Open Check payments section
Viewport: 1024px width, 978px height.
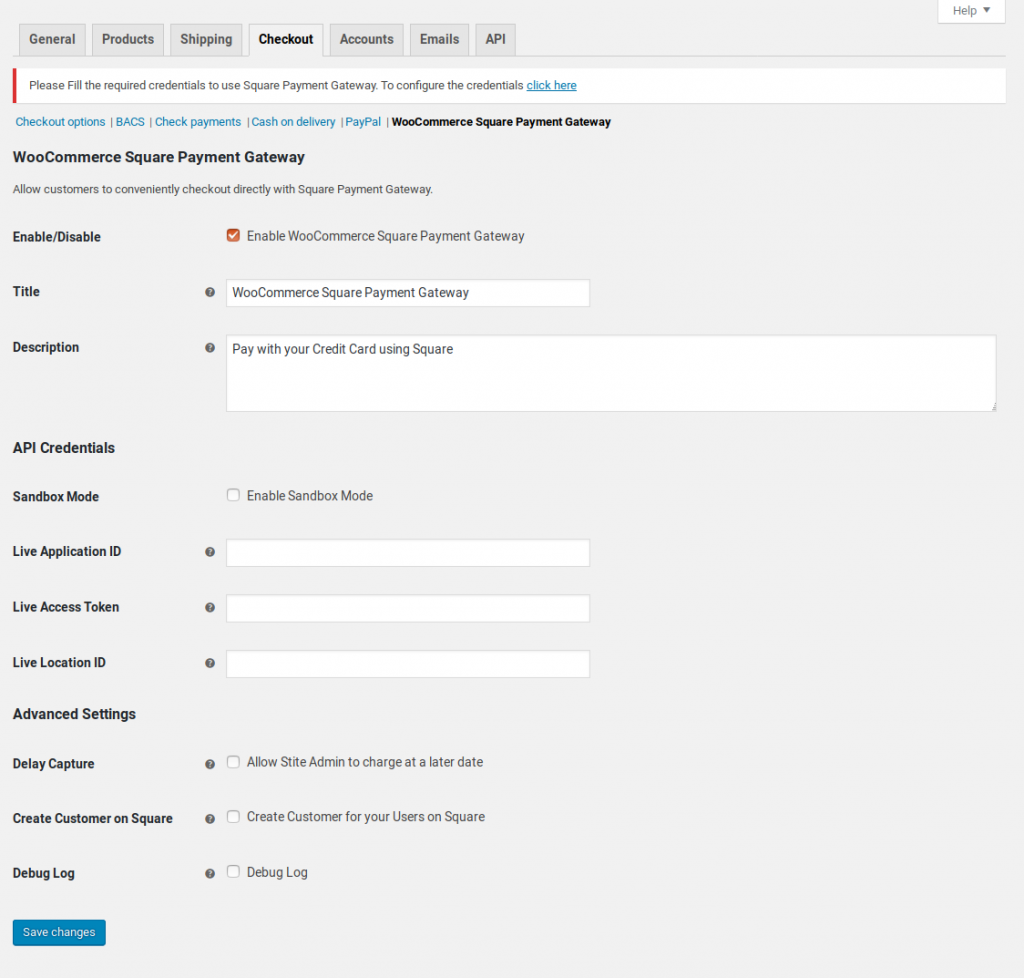[x=198, y=122]
